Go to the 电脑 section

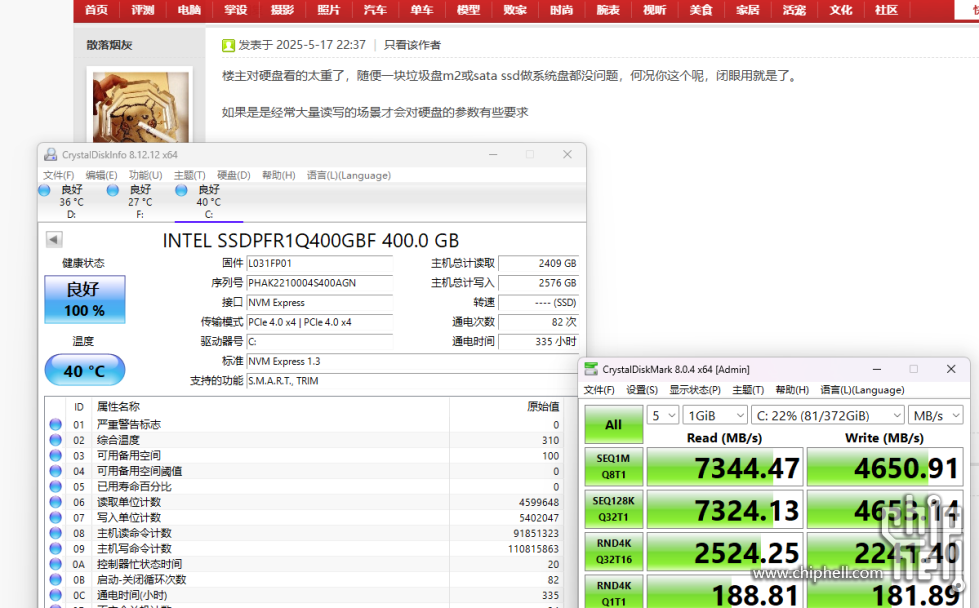click(x=189, y=10)
